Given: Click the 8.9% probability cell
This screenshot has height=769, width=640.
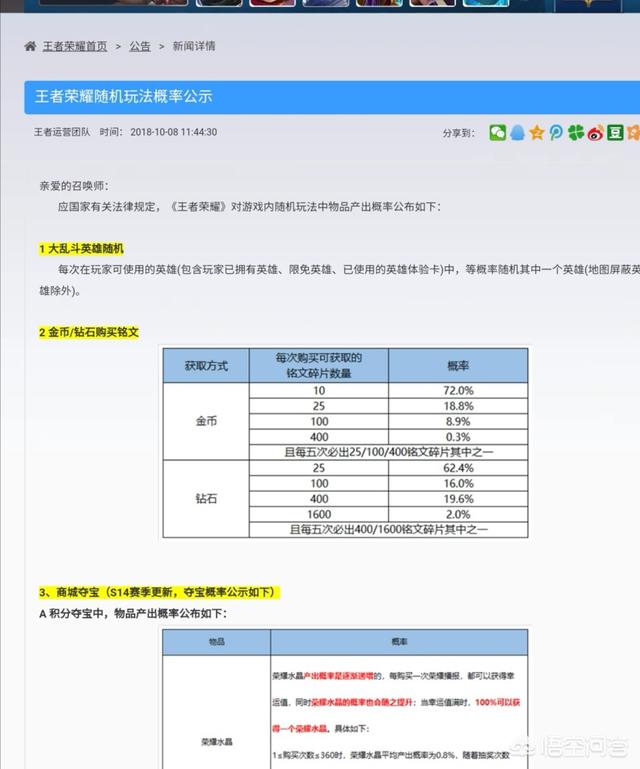Looking at the screenshot, I should (458, 421).
